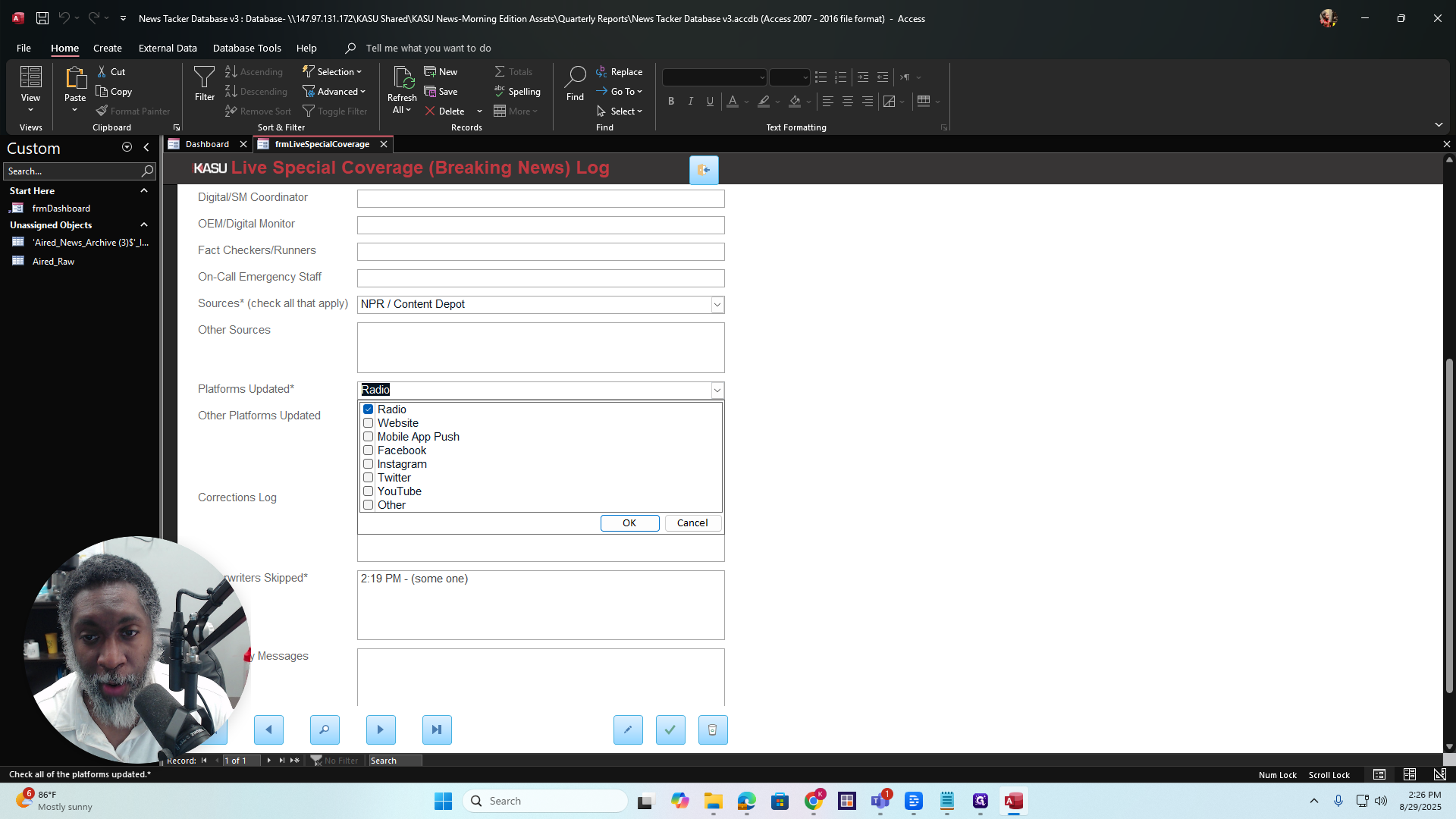The width and height of the screenshot is (1456, 819).
Task: Click the Filter funnel icon in ribbon
Action: pyautogui.click(x=204, y=77)
